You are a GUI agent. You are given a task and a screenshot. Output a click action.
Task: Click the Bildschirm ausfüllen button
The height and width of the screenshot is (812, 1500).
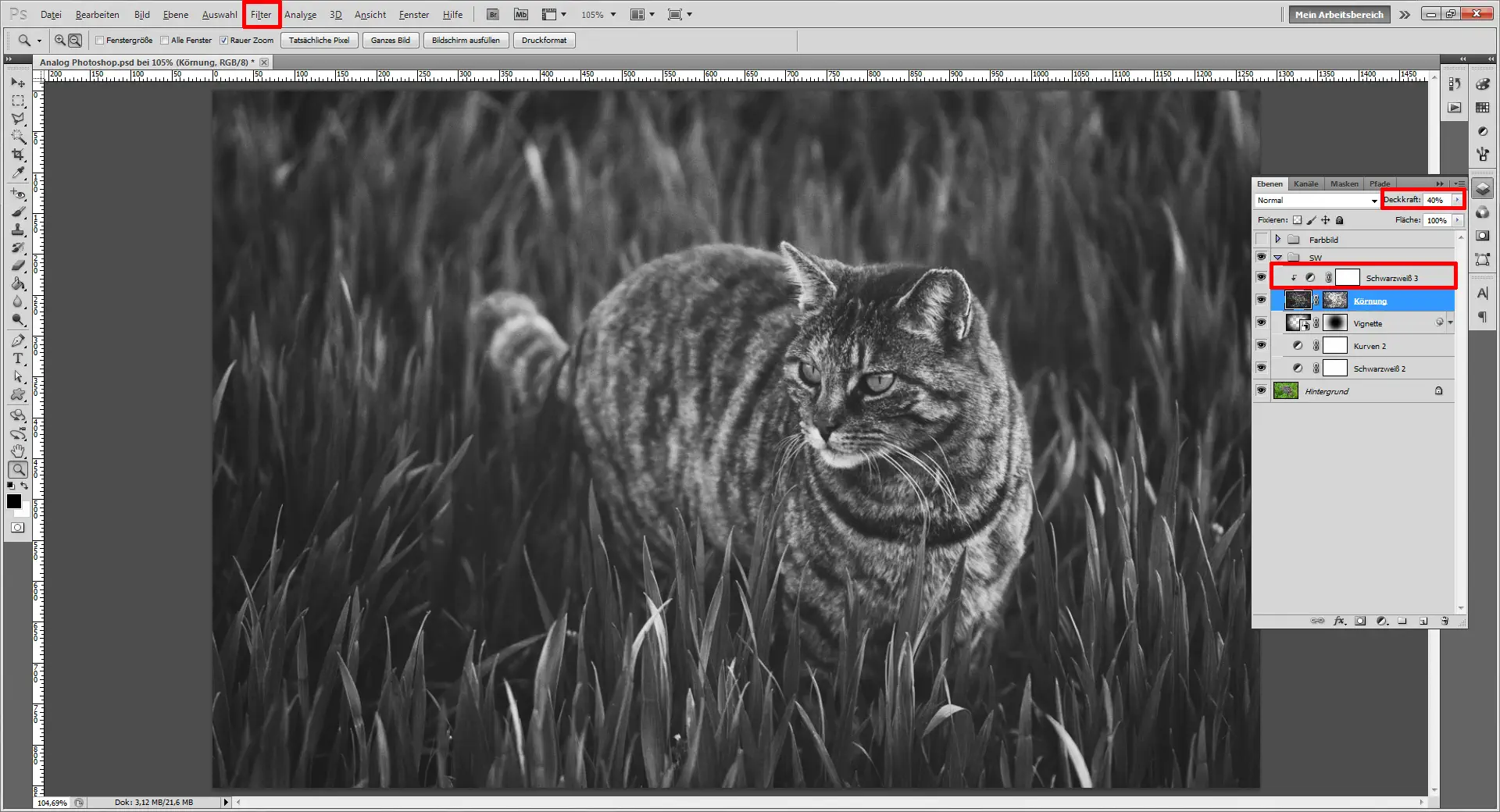[x=466, y=40]
